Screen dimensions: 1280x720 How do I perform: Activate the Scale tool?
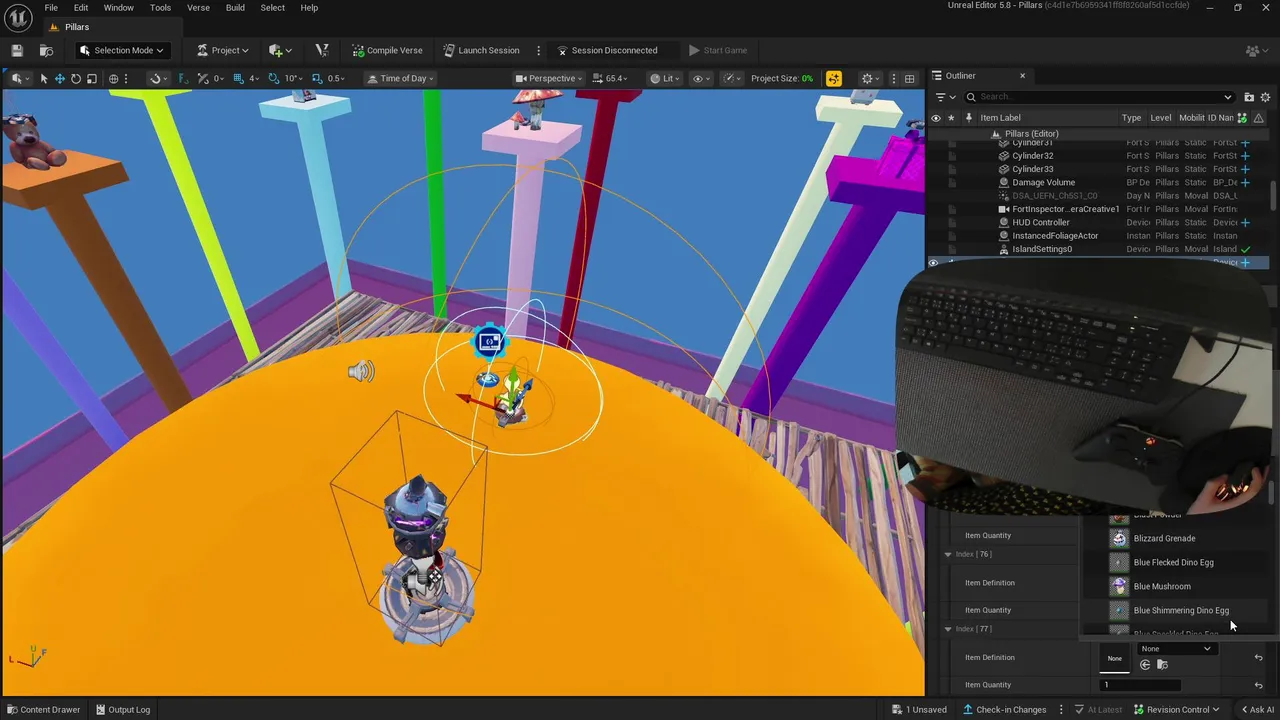coord(92,78)
